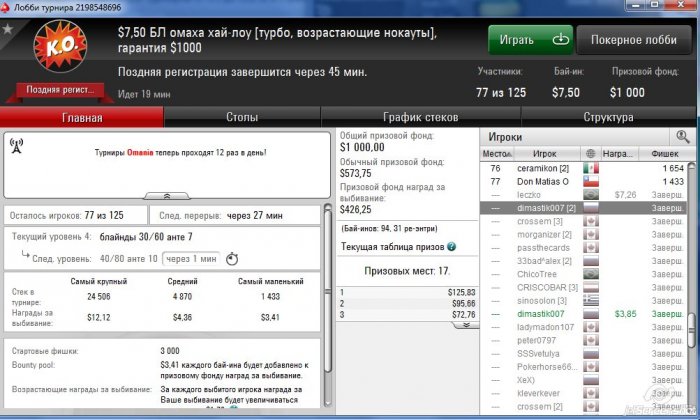Click the prize table help icon
700x420 pixels.
[x=452, y=246]
